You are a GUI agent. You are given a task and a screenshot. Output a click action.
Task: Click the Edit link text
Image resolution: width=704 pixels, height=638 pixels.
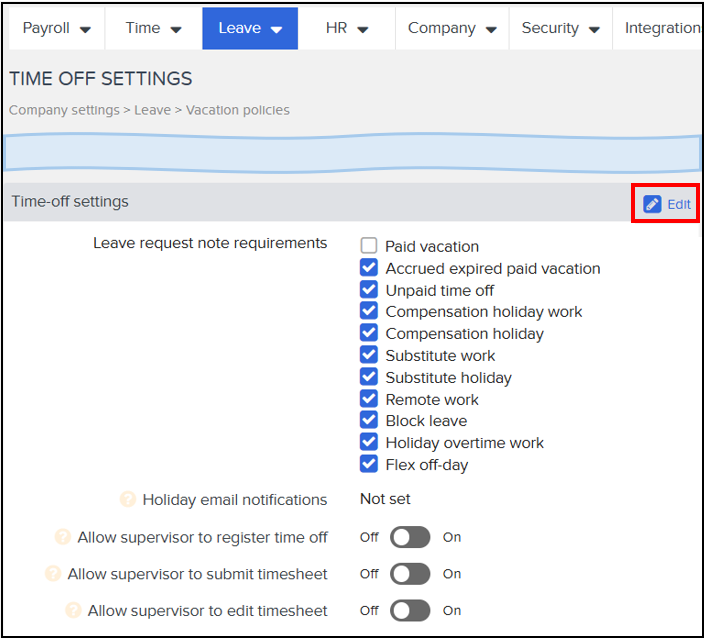(679, 205)
